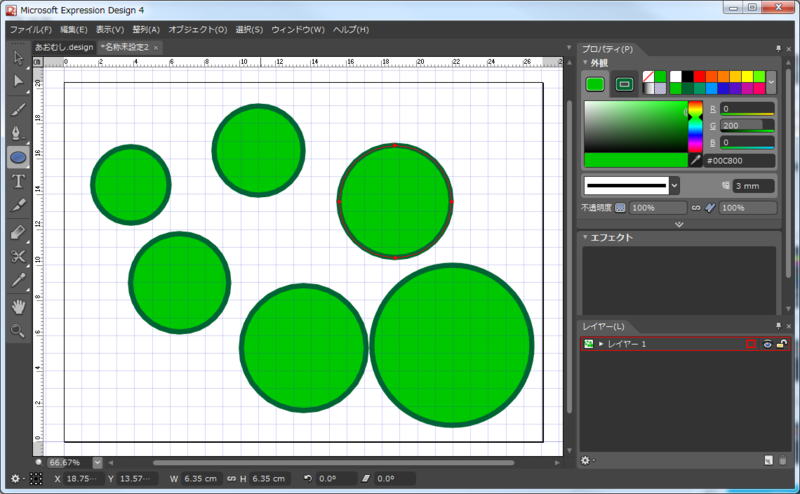Toggle the fill and stroke opacity link
The width and height of the screenshot is (800, 494).
696,208
